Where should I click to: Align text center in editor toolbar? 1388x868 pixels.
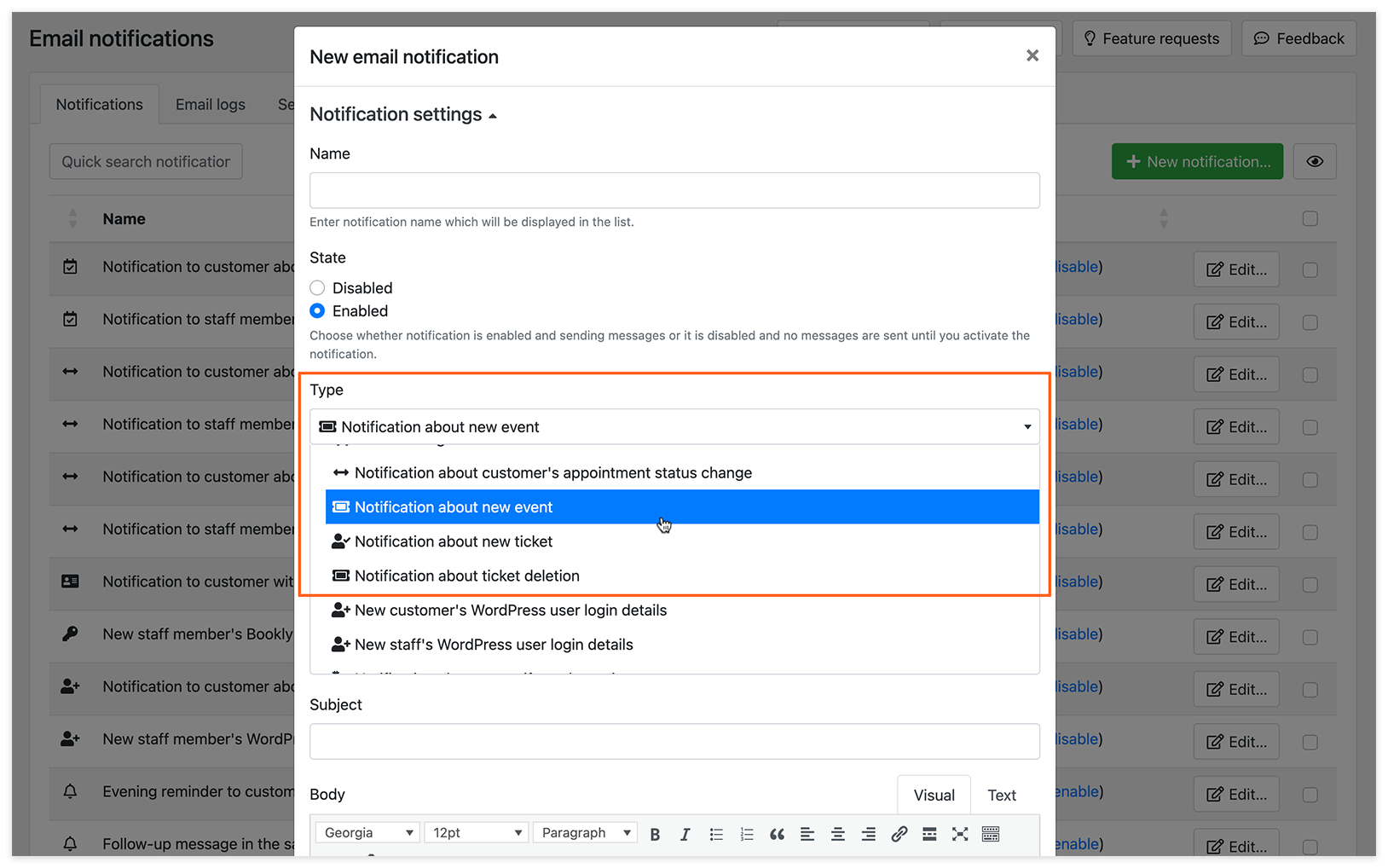tap(838, 834)
